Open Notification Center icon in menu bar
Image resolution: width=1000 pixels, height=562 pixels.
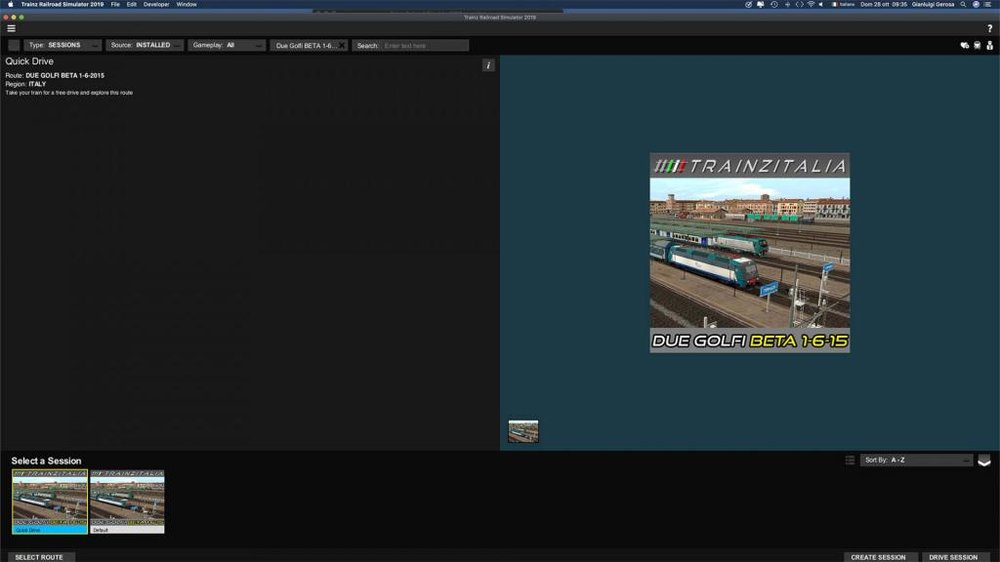pos(987,4)
